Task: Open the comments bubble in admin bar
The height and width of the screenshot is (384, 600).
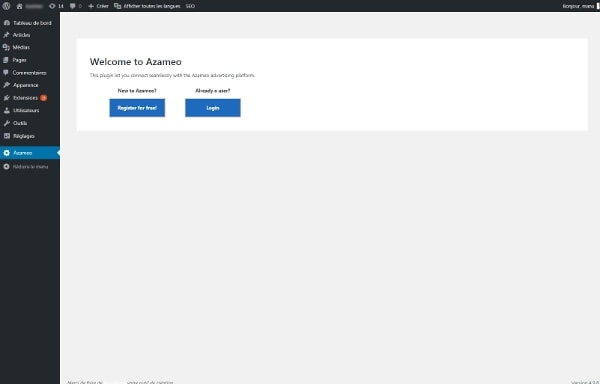Action: point(72,6)
